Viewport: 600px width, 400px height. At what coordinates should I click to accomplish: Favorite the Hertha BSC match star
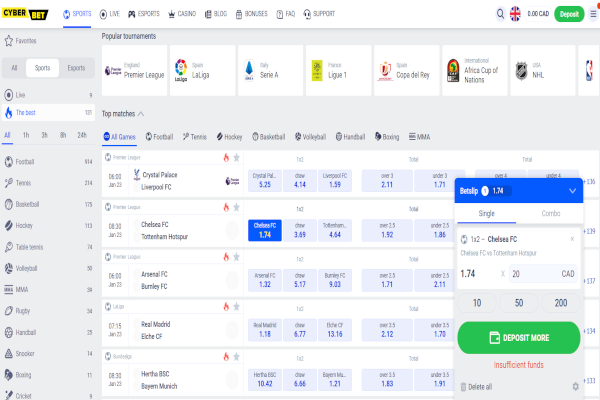point(236,356)
